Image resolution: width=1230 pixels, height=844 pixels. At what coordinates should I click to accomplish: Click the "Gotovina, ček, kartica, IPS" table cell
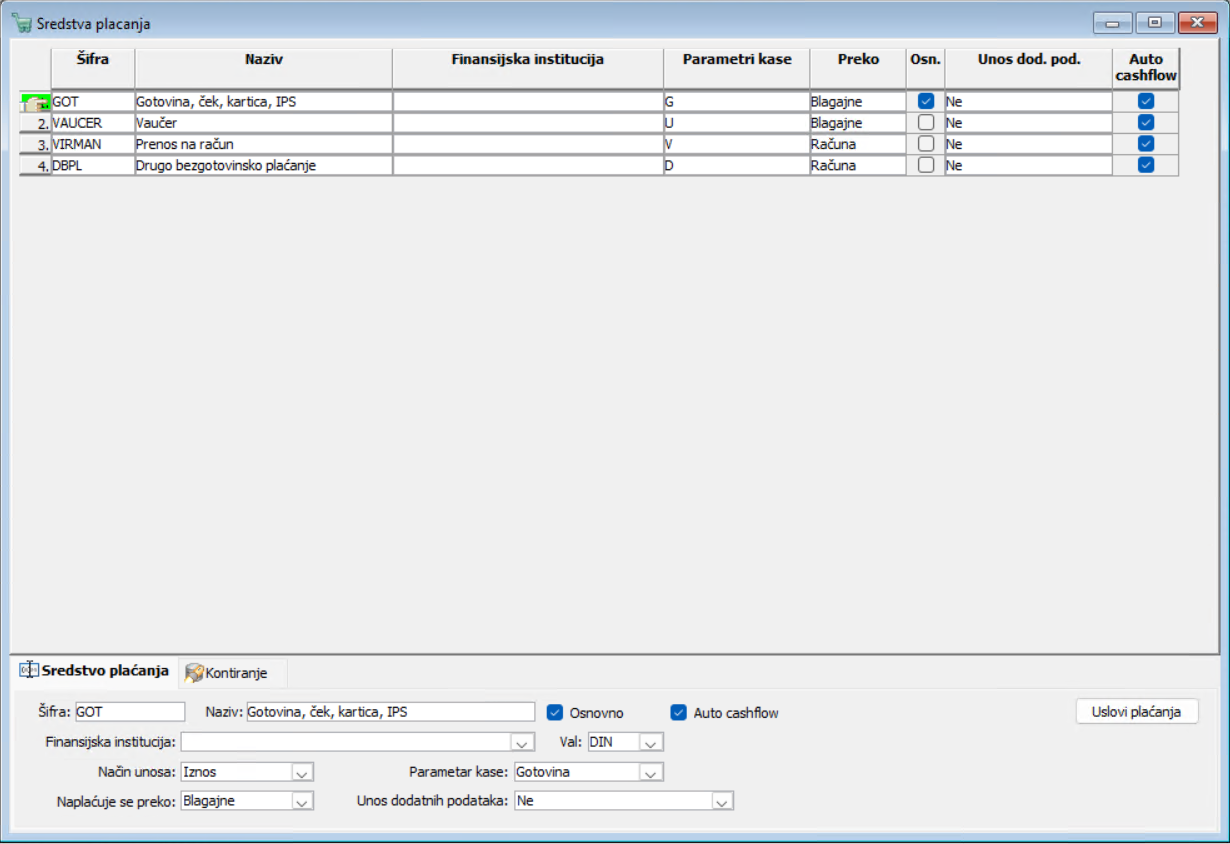[x=264, y=102]
